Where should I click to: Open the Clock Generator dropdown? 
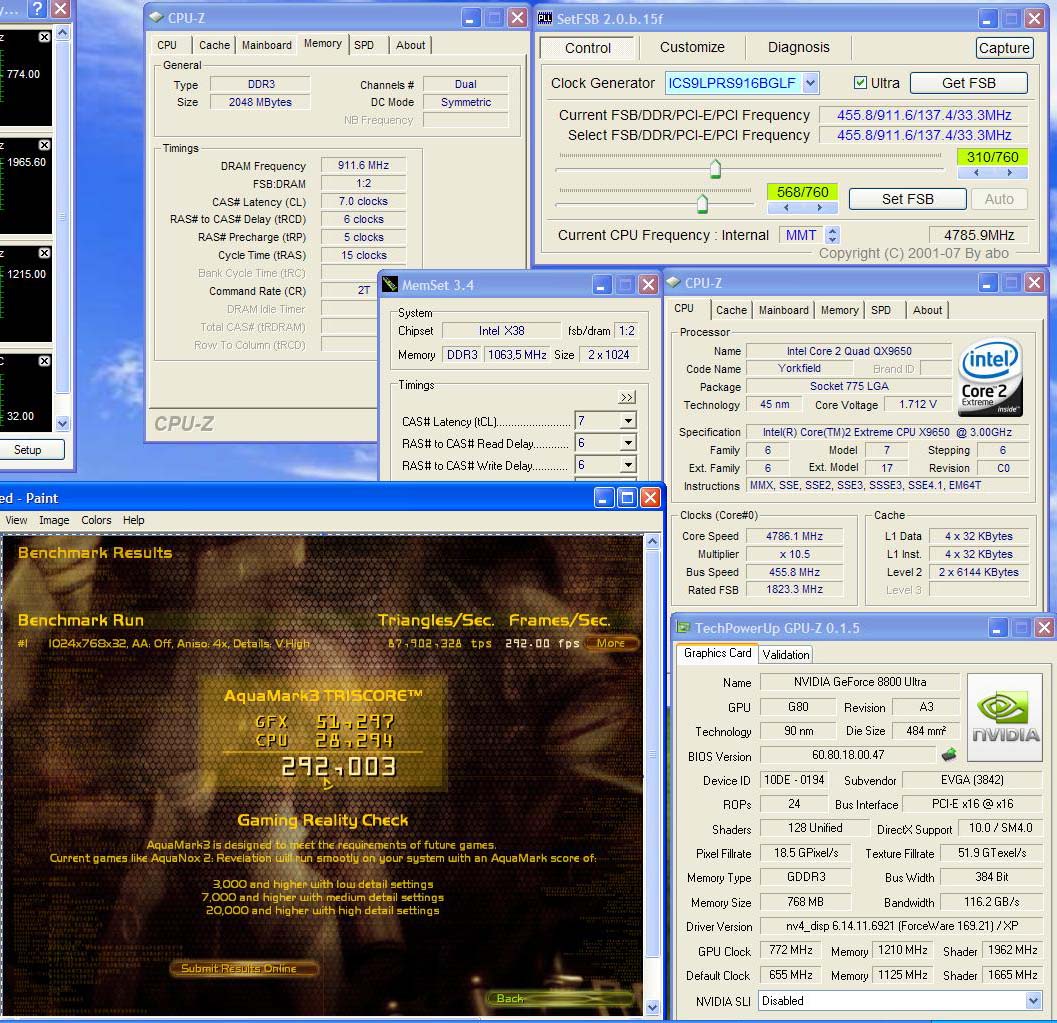(x=811, y=83)
